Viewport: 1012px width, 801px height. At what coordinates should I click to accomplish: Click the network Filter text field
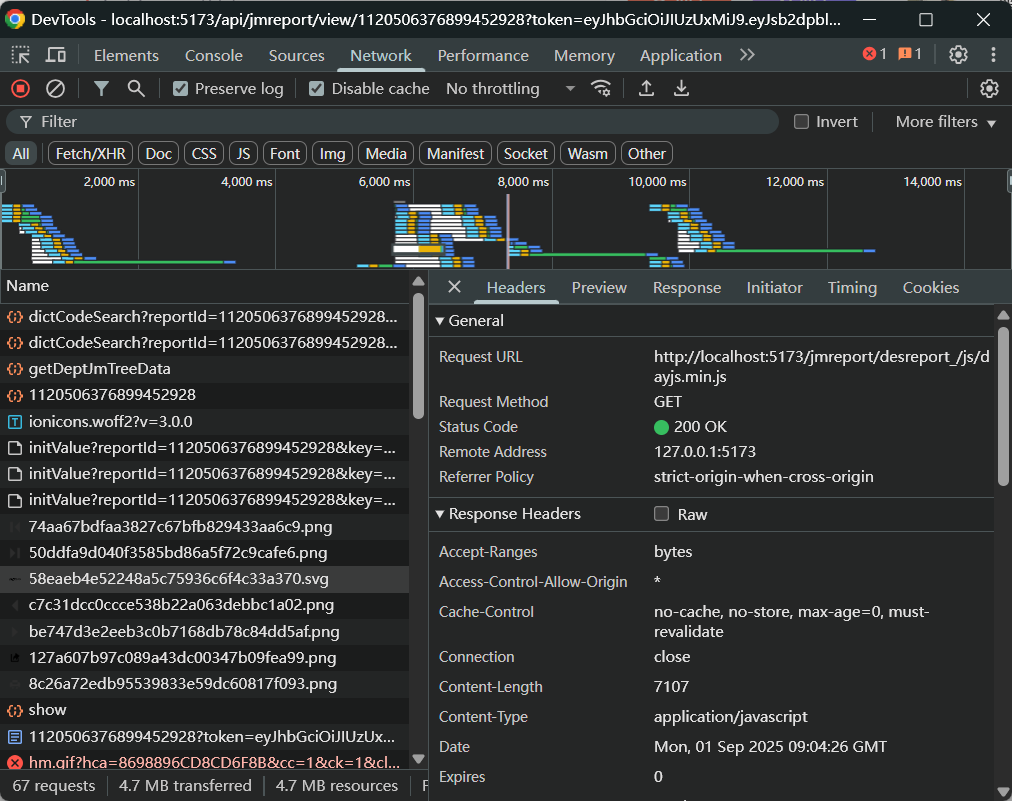tap(392, 121)
